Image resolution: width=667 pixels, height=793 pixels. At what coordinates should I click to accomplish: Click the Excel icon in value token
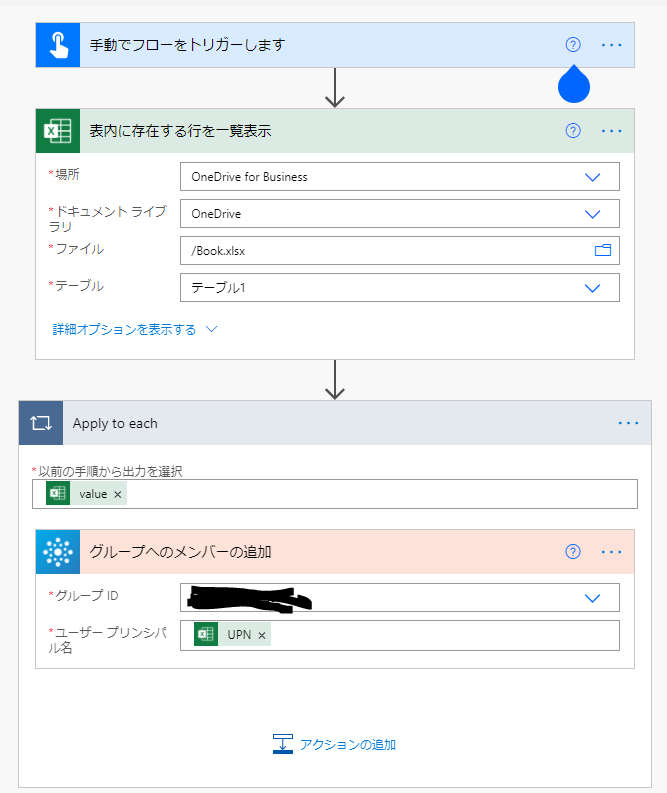point(58,494)
